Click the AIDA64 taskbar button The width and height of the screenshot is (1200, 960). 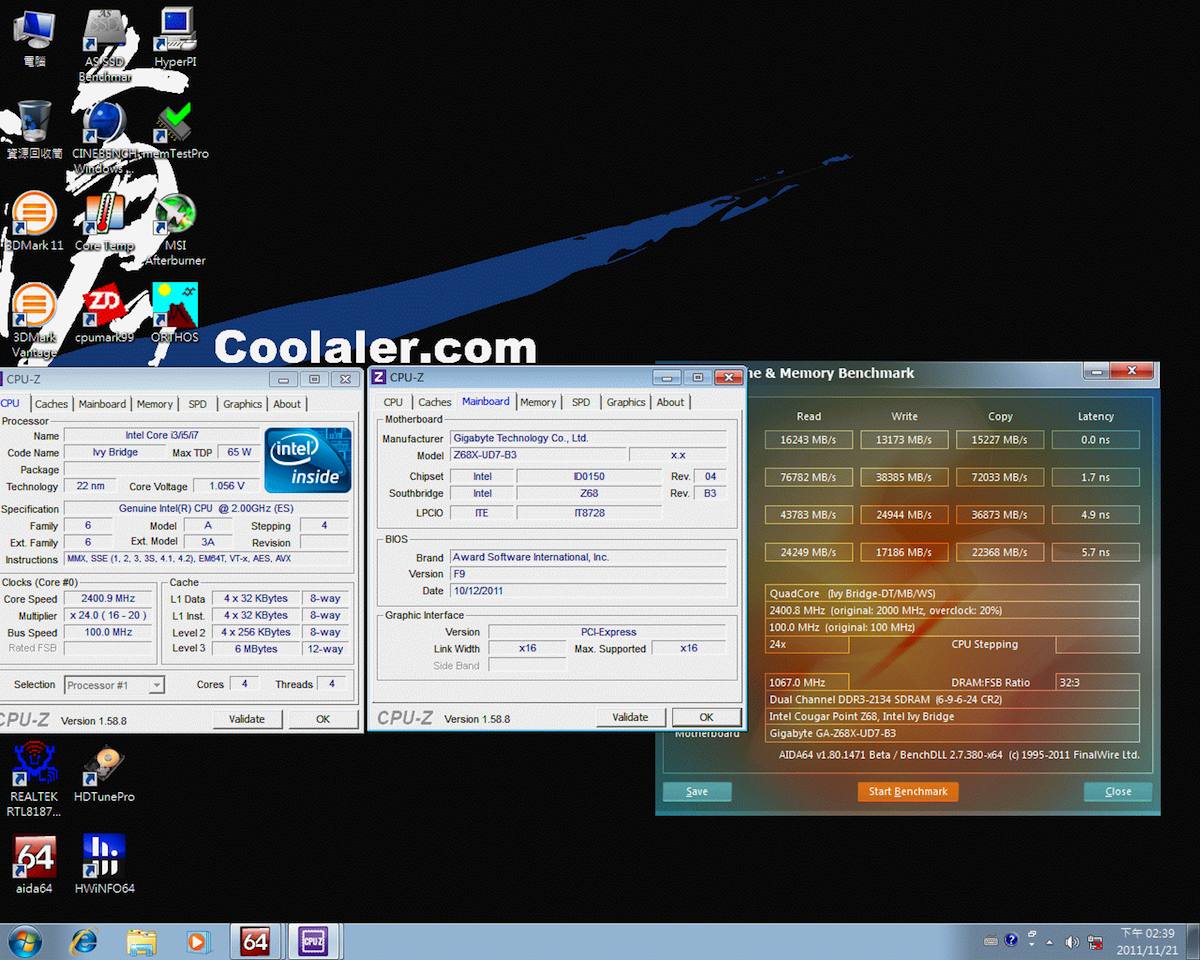256,941
